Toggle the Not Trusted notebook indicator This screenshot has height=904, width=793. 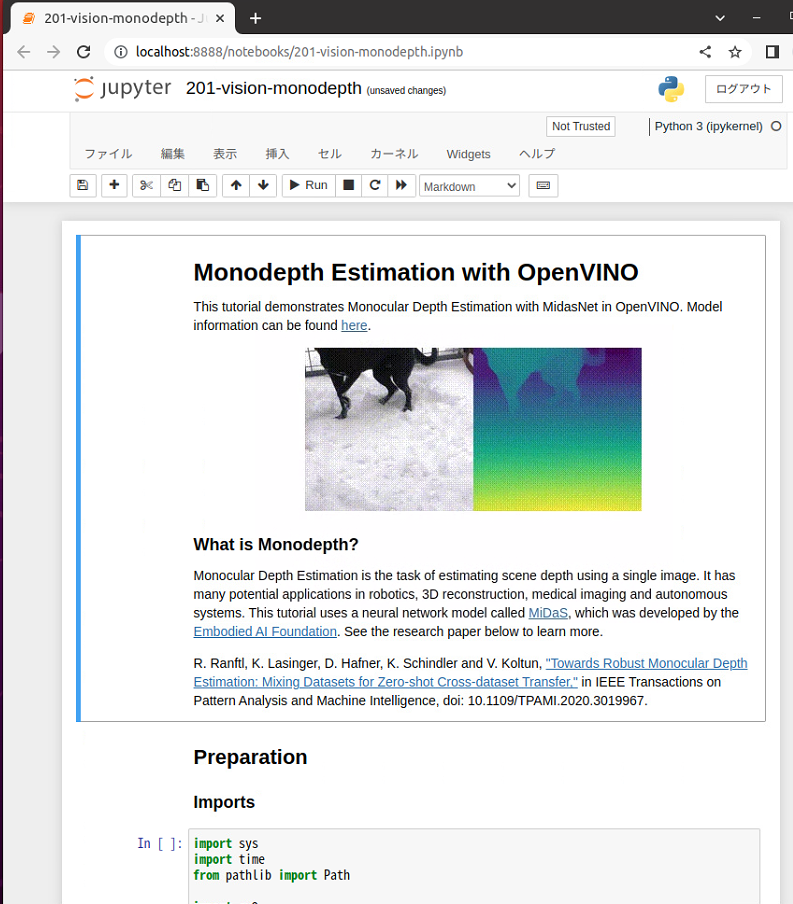point(581,126)
